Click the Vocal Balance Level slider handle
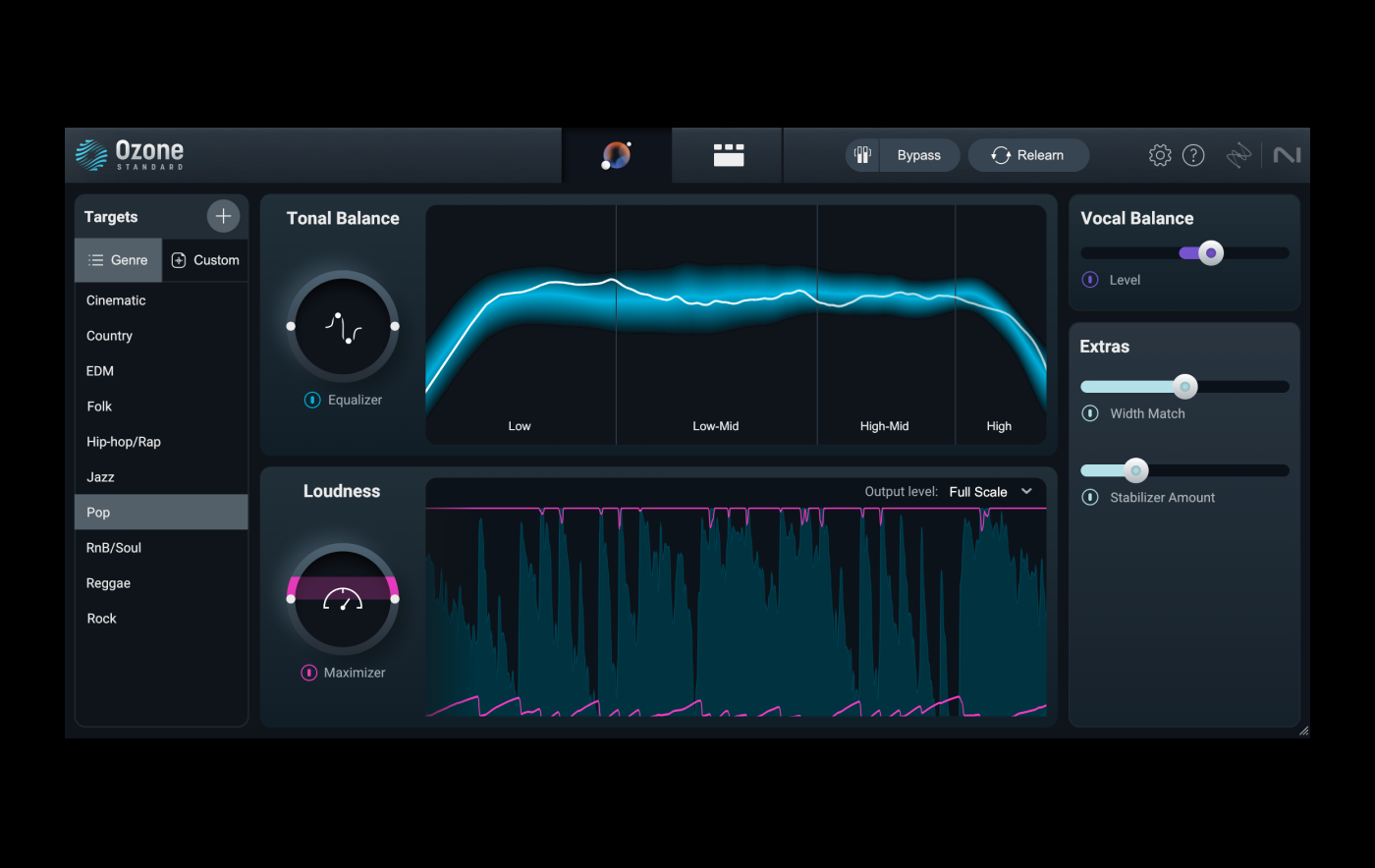The height and width of the screenshot is (868, 1375). tap(1210, 252)
